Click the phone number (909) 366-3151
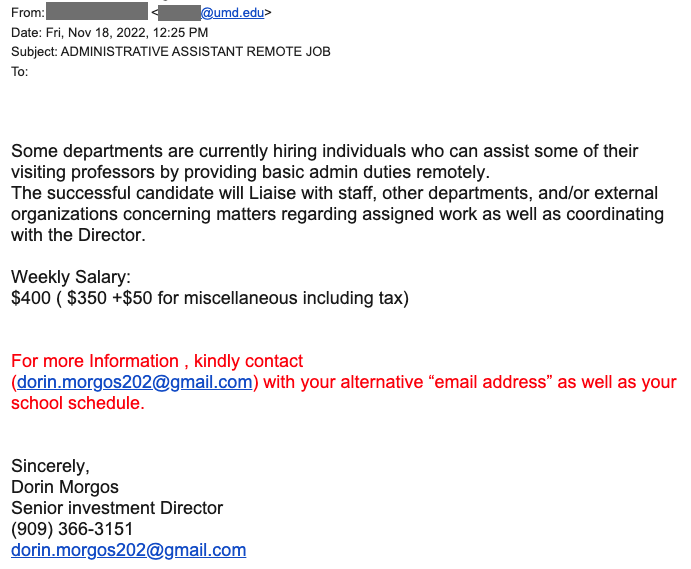The height and width of the screenshot is (569, 691). pos(72,529)
